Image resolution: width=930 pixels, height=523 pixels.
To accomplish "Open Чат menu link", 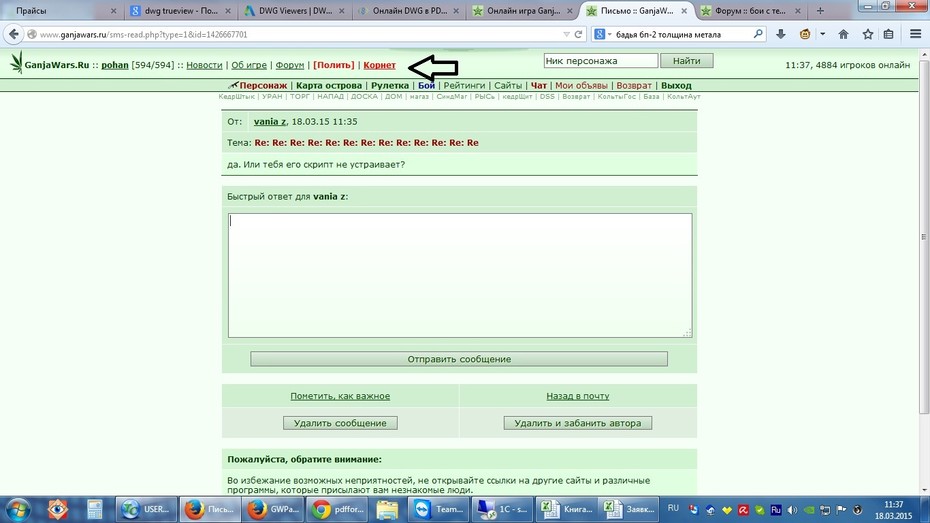I will 539,85.
